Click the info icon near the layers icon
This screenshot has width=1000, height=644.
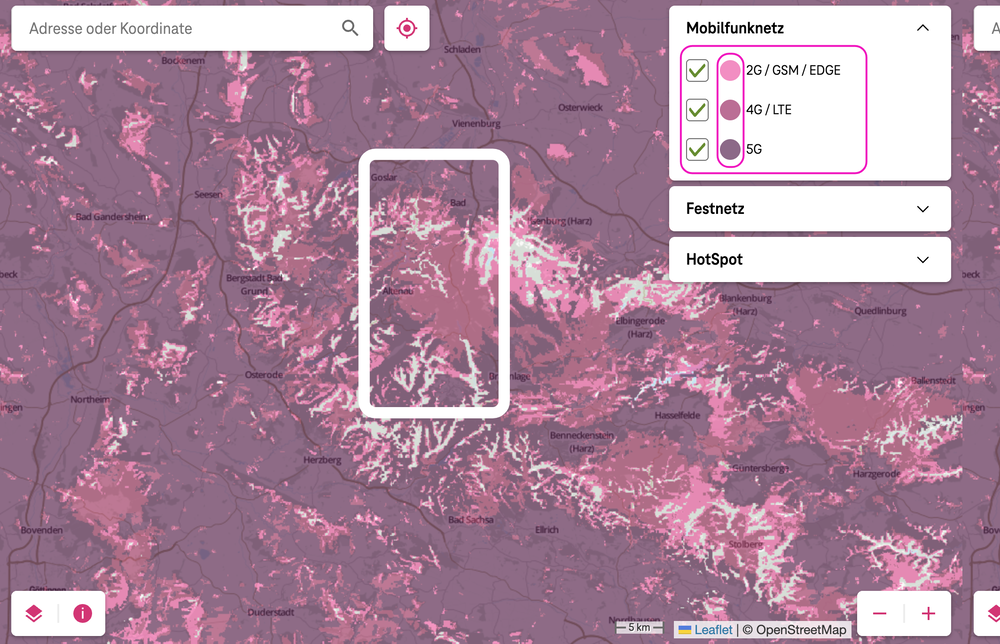pos(83,613)
